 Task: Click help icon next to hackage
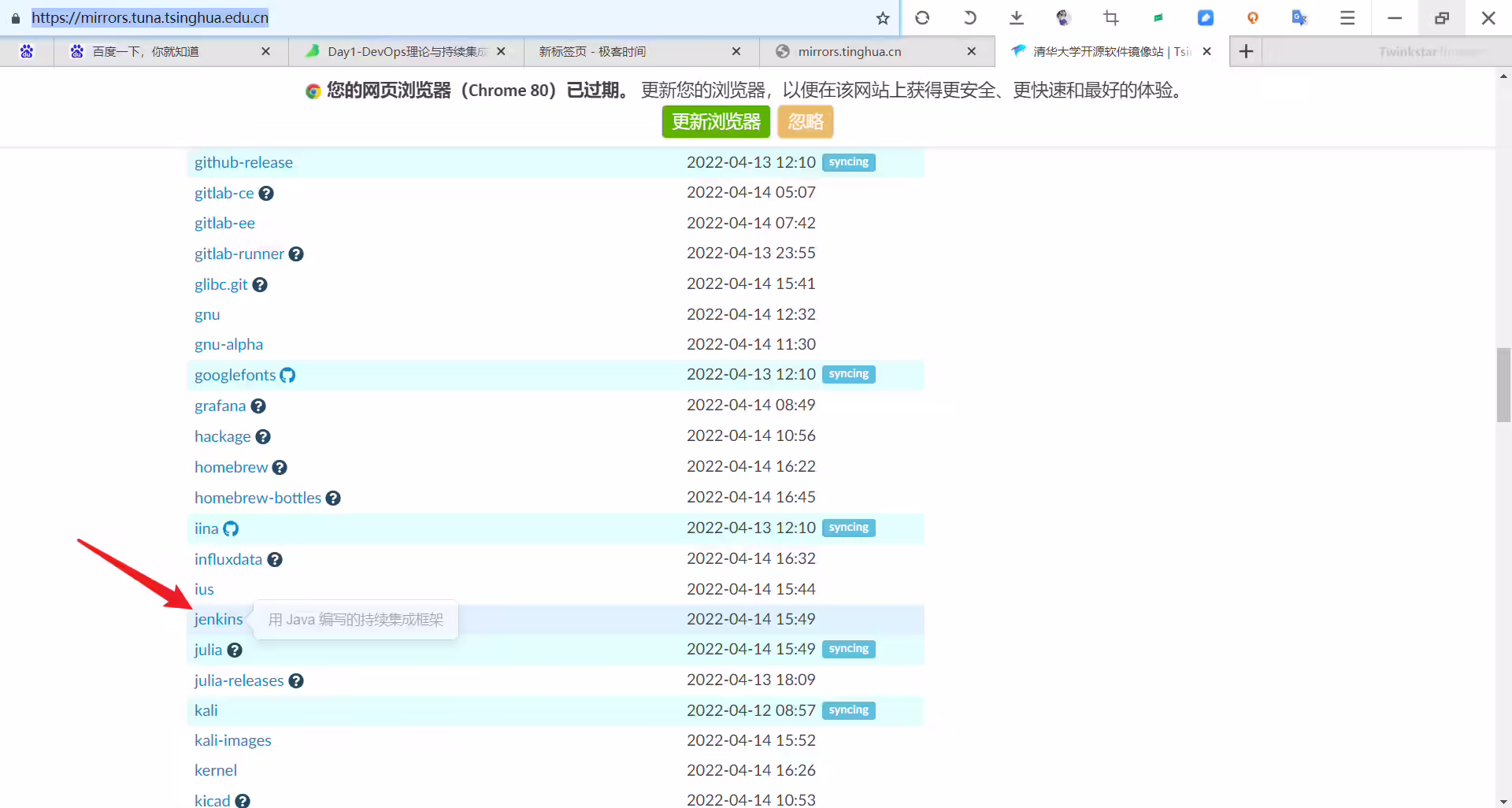(263, 436)
